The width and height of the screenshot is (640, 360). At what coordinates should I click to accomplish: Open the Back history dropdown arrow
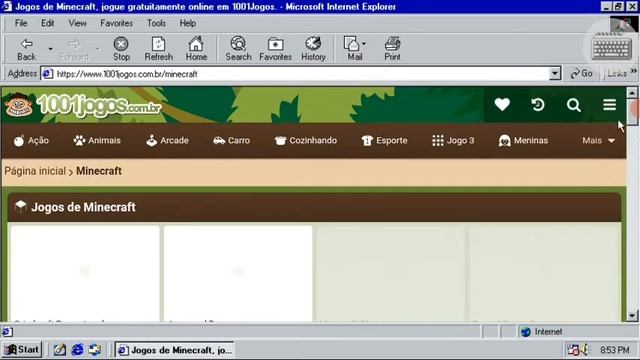point(50,49)
